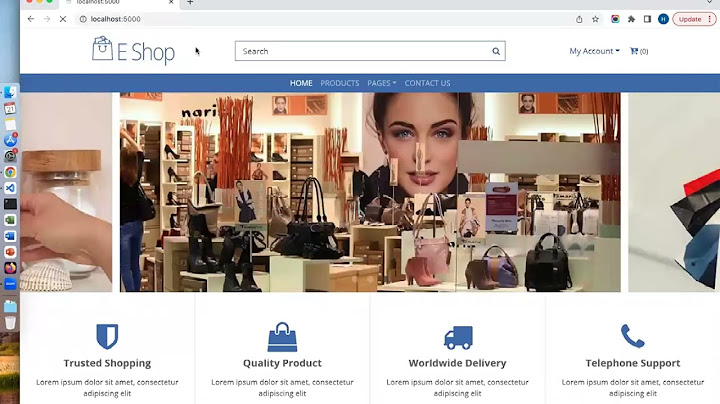Click the Worldwide Delivery truck icon
This screenshot has width=720, height=404.
[458, 337]
